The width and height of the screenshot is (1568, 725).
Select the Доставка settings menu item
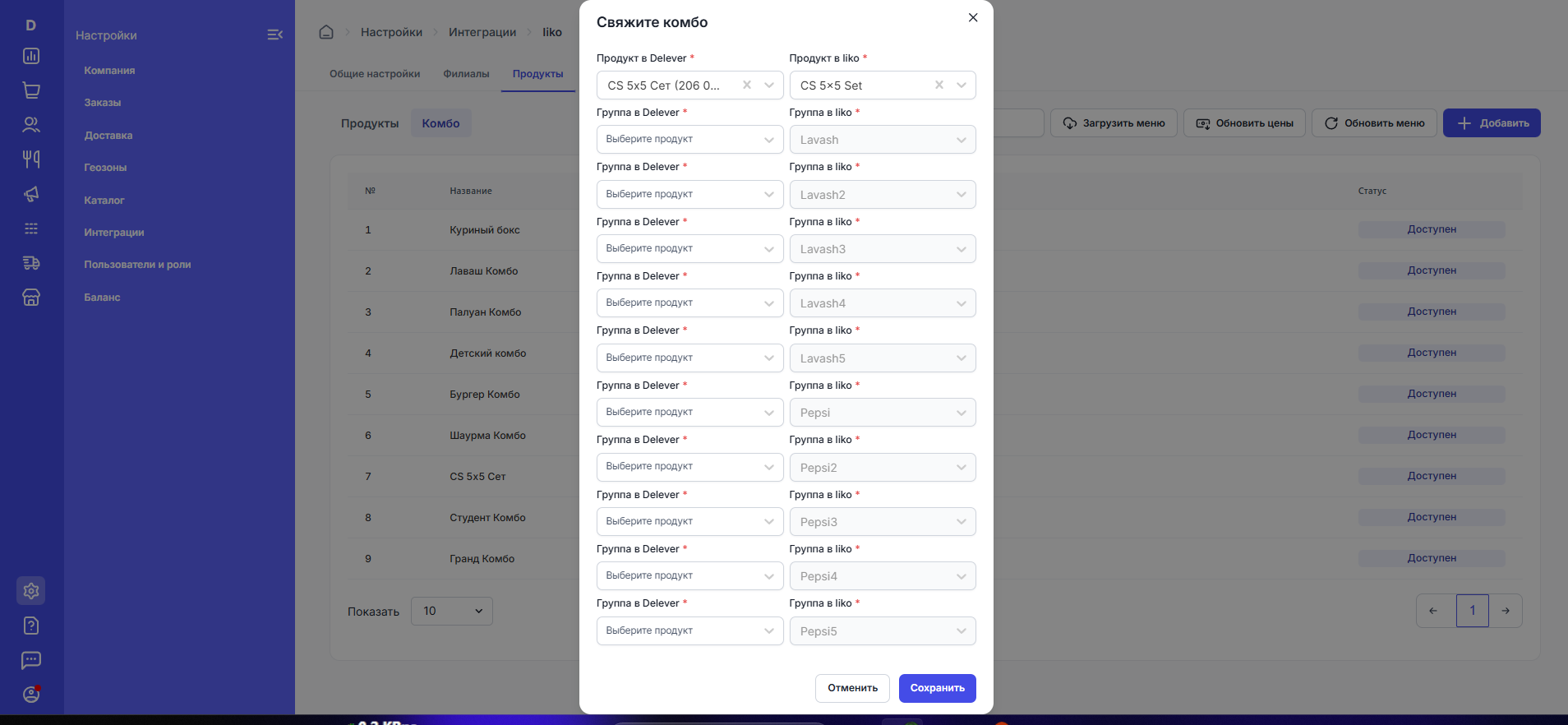click(x=108, y=136)
